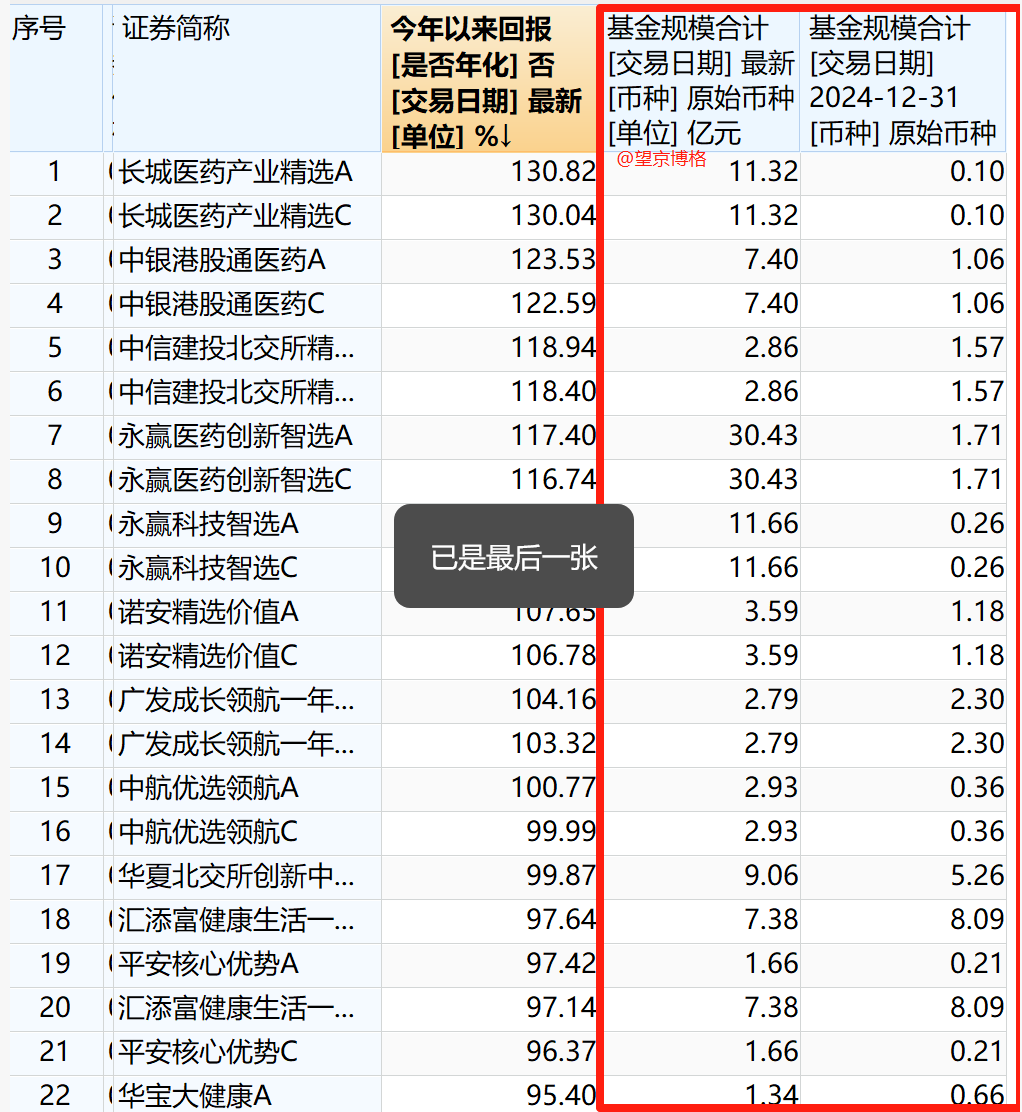
Task: Select fund 永赢医药创新智选C
Action: click(x=235, y=480)
